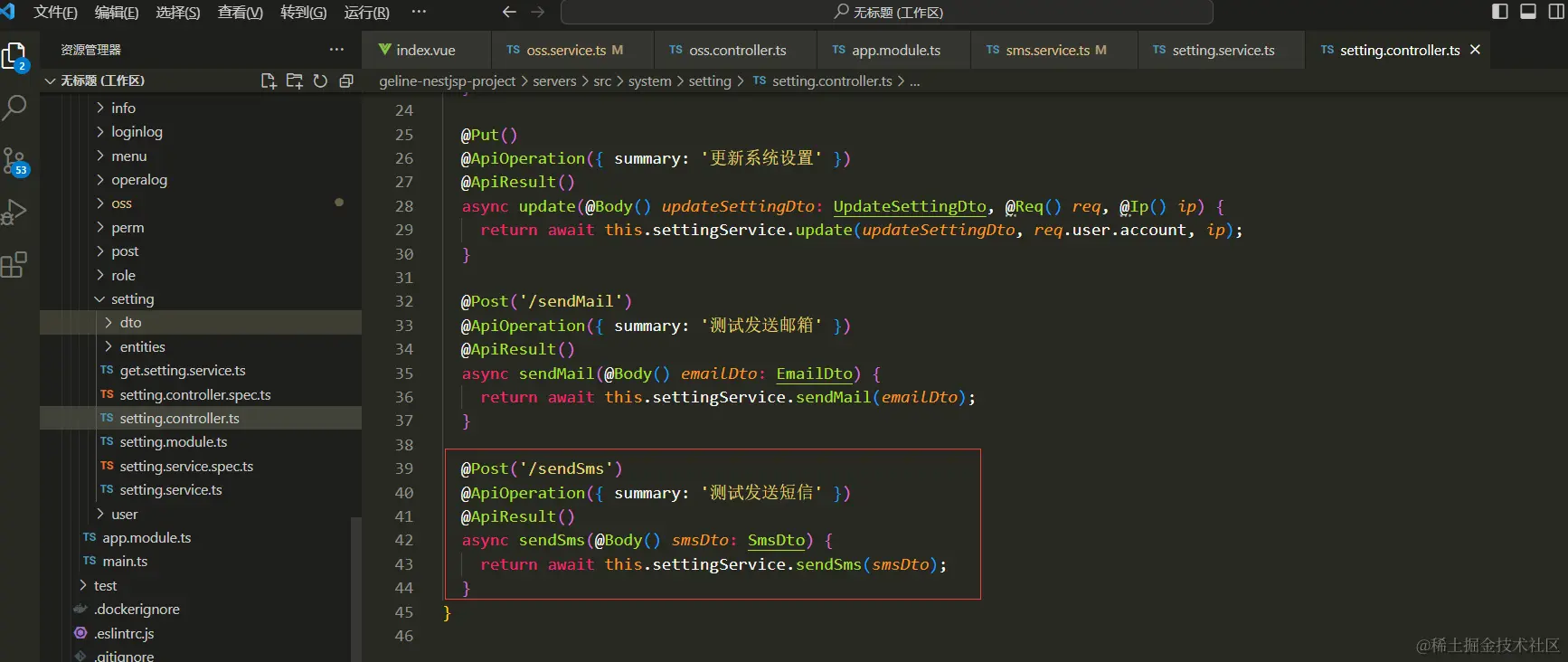Click the system breadcrumb segment
The width and height of the screenshot is (1568, 662).
[x=650, y=81]
